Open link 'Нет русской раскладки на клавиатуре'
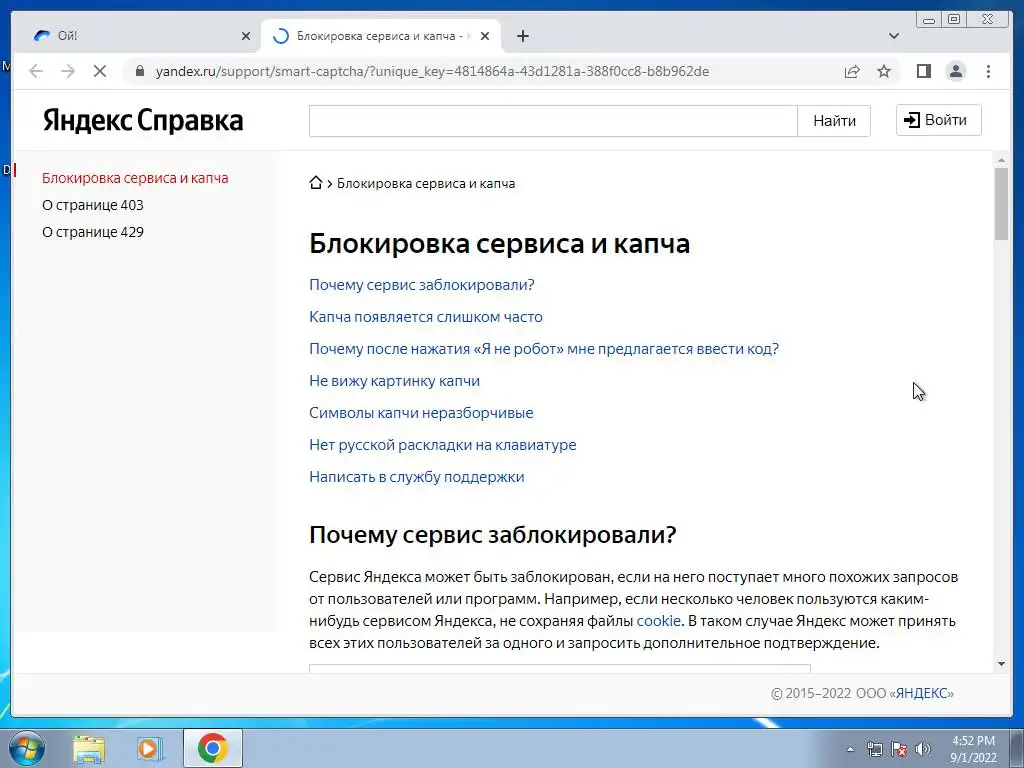 click(x=443, y=445)
